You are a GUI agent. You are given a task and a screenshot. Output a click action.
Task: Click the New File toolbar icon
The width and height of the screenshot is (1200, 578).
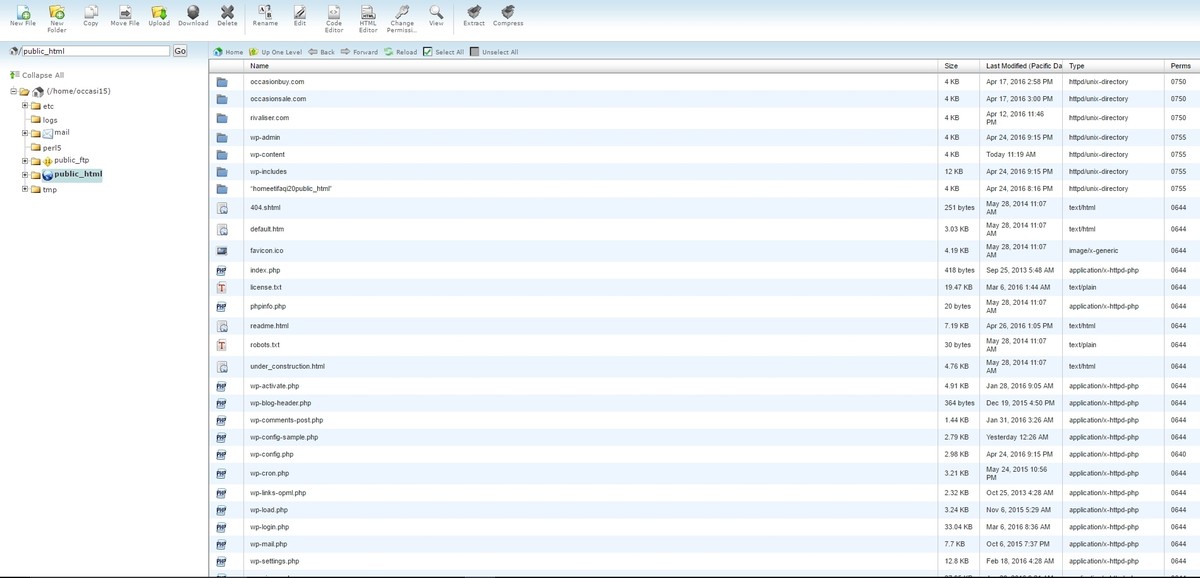click(x=23, y=12)
